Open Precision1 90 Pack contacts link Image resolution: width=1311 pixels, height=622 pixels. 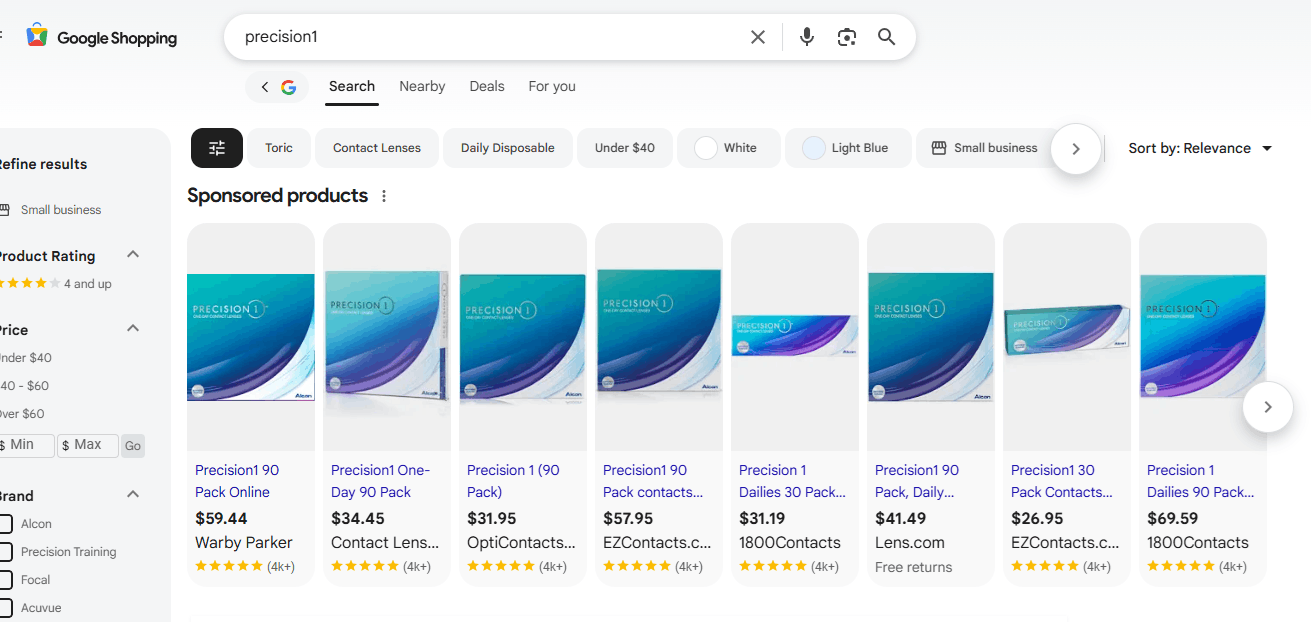(653, 481)
